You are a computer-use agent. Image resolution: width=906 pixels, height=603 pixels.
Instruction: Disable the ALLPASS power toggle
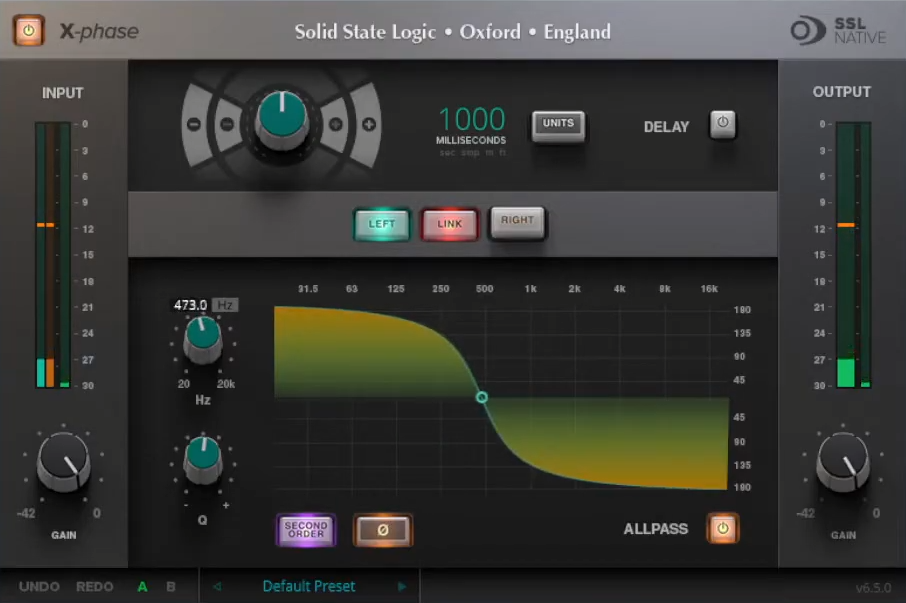[x=722, y=529]
